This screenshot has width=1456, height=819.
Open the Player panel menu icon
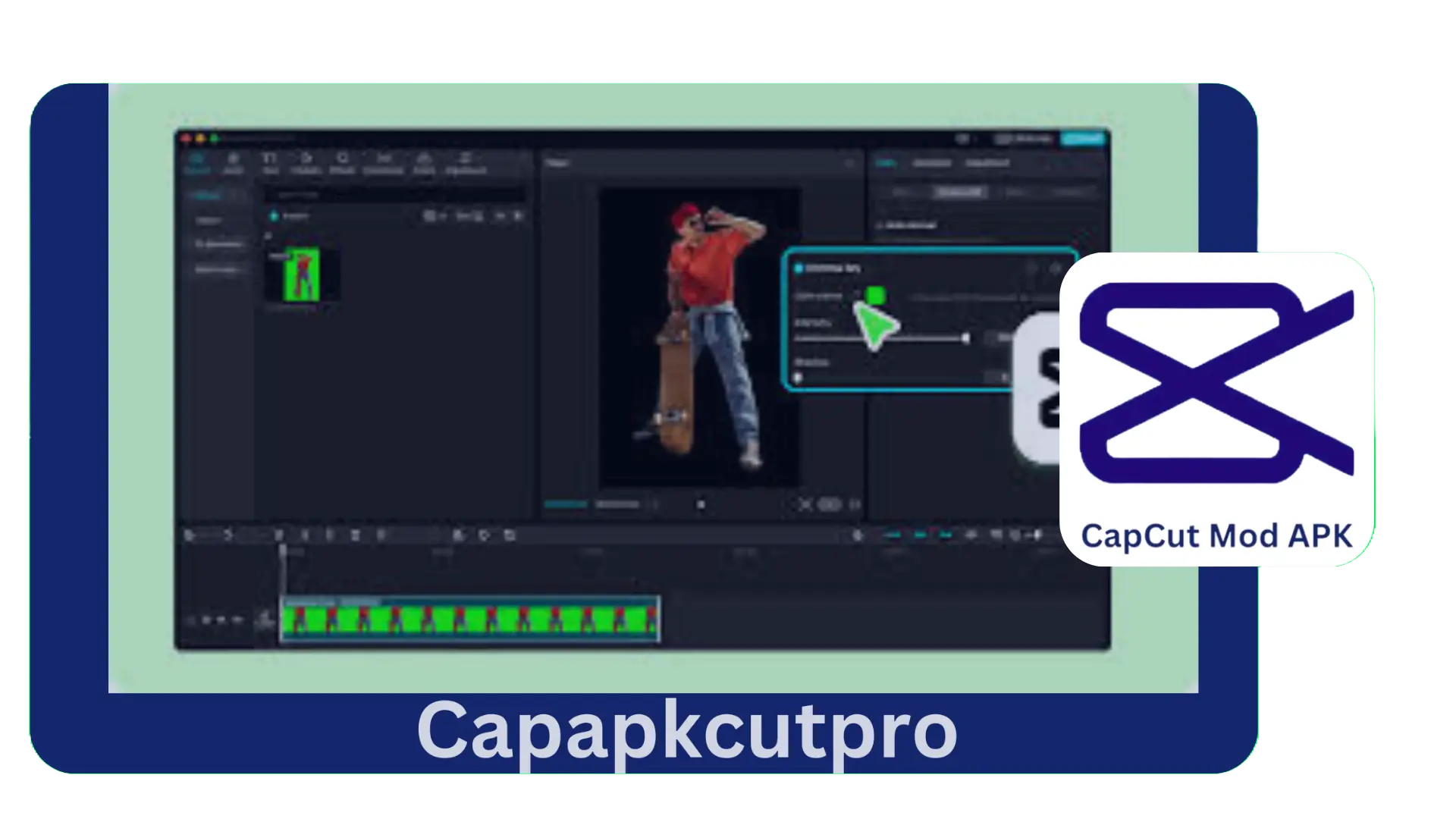pos(849,163)
